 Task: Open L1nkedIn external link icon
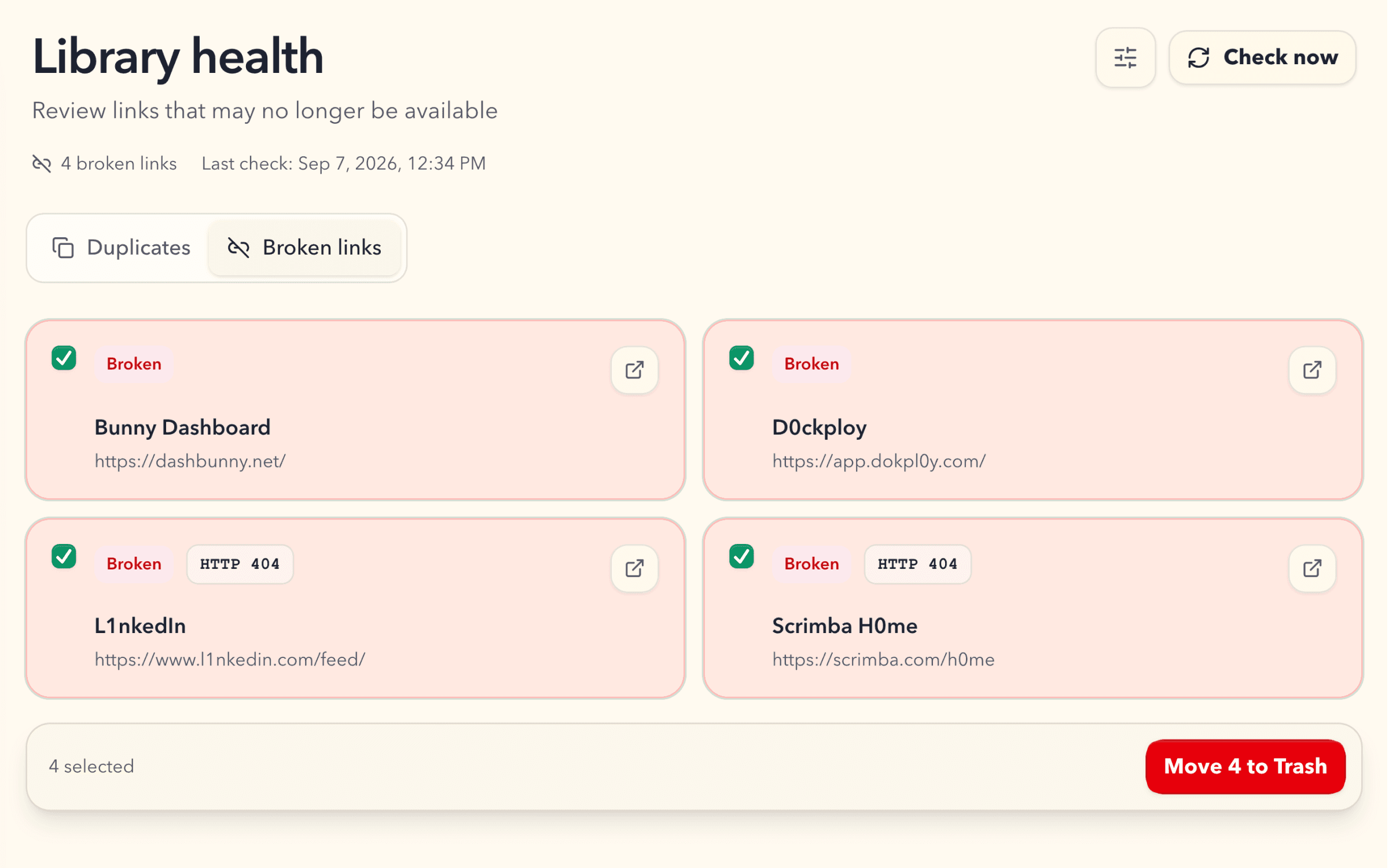pyautogui.click(x=635, y=569)
